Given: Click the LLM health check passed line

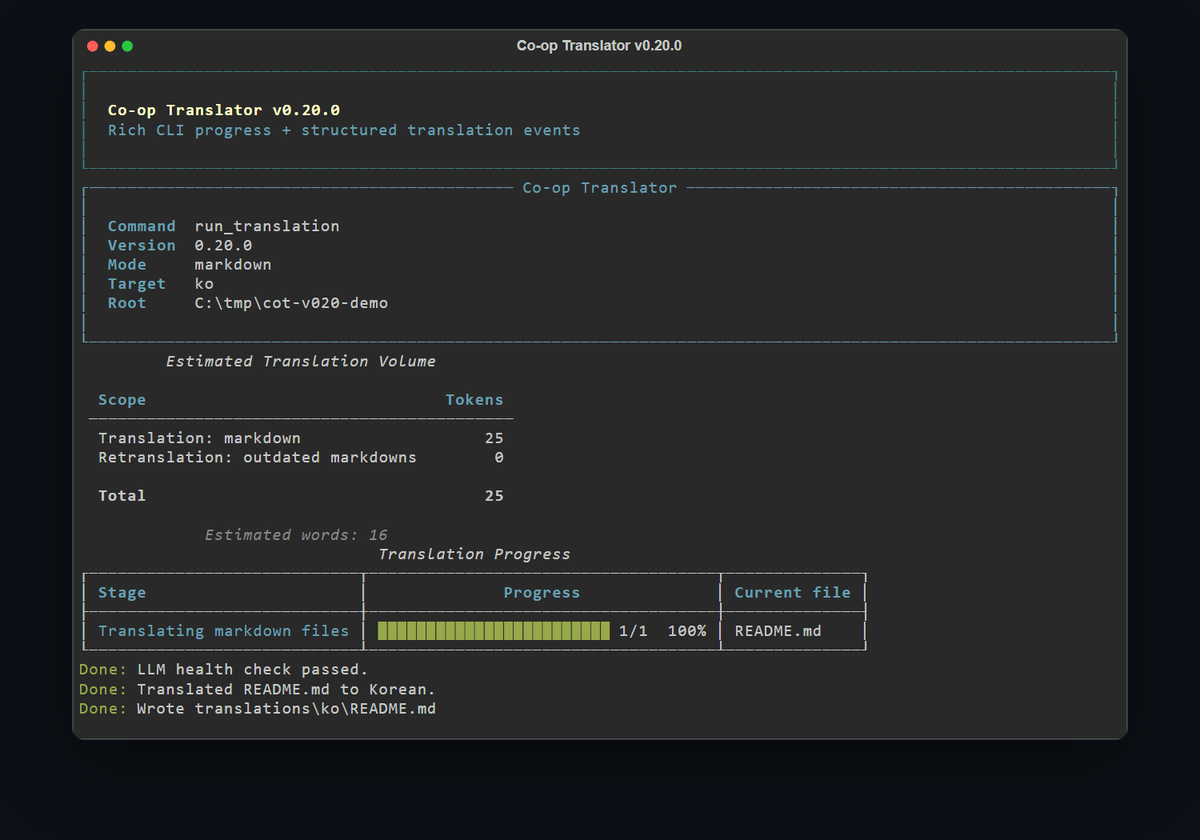Looking at the screenshot, I should (224, 670).
